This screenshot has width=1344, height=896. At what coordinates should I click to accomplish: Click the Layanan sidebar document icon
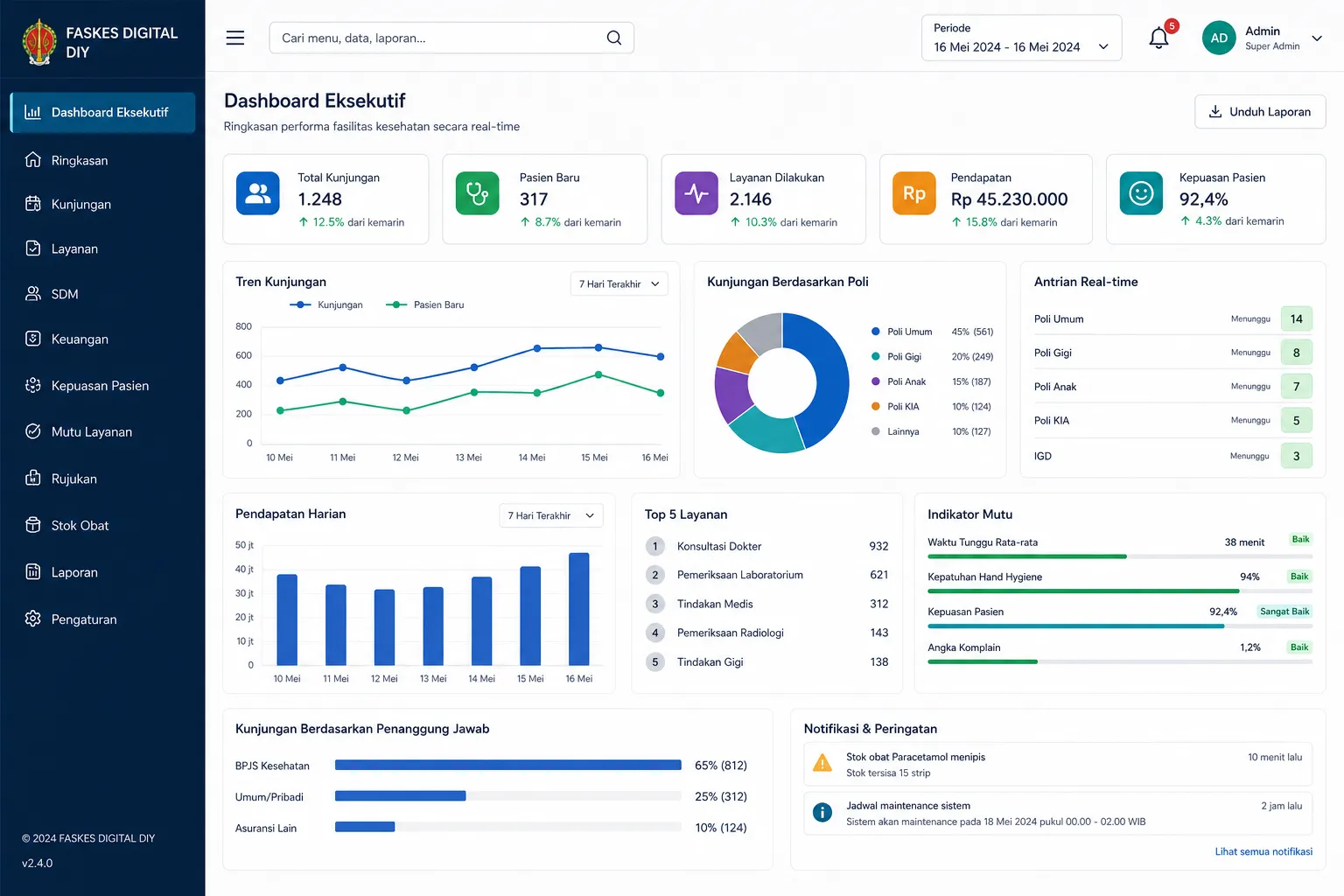pos(33,248)
